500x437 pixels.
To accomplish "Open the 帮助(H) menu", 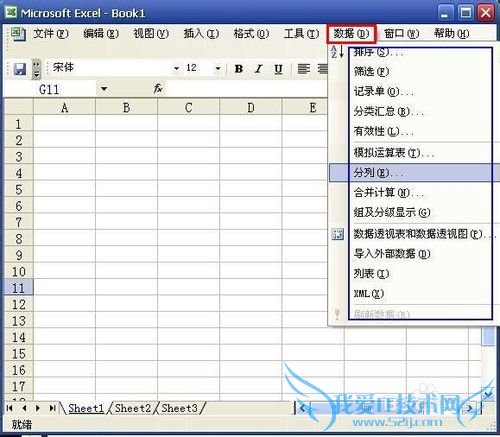I will 452,34.
